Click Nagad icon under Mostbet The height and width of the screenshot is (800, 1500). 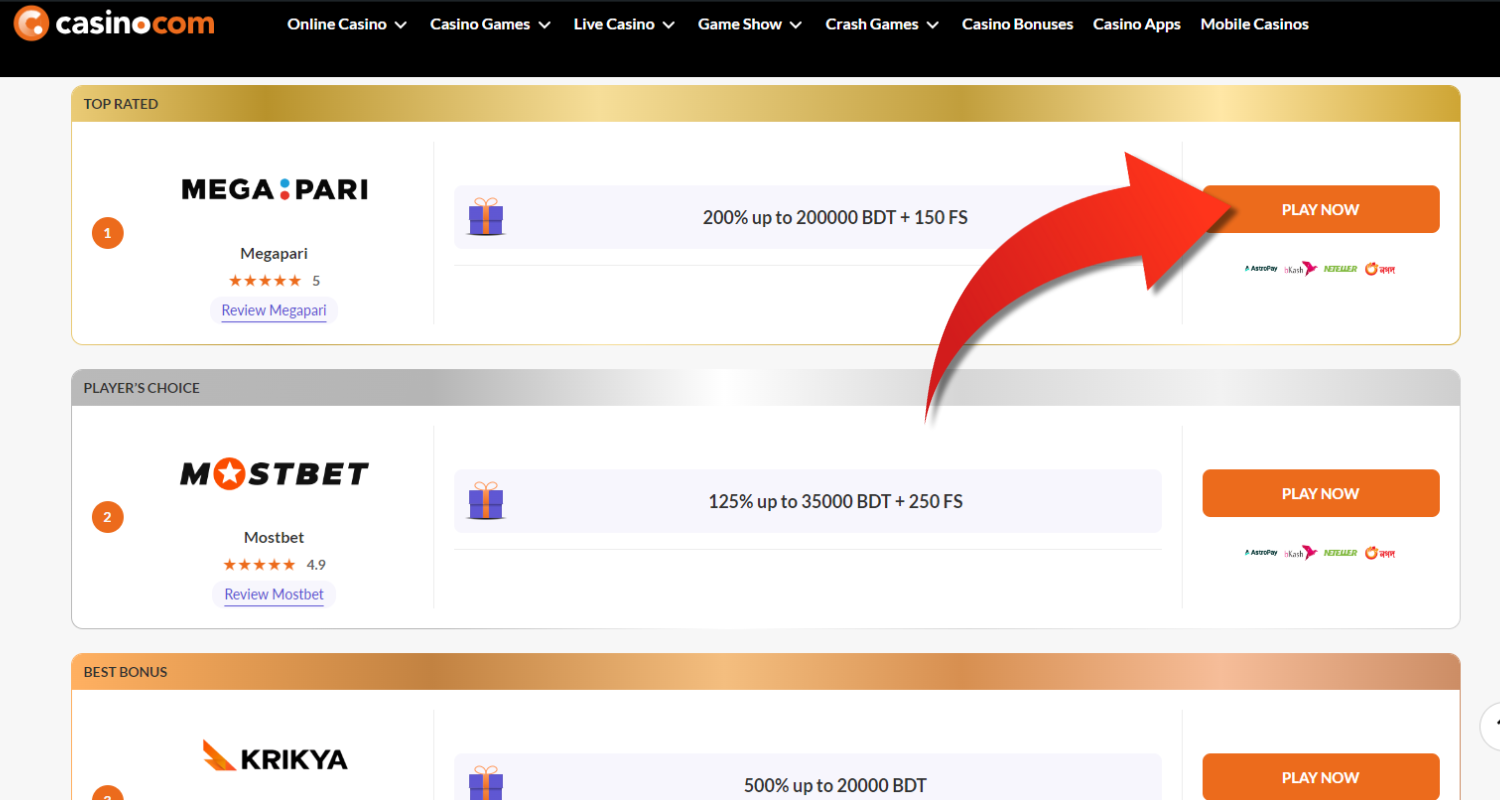[x=1379, y=553]
